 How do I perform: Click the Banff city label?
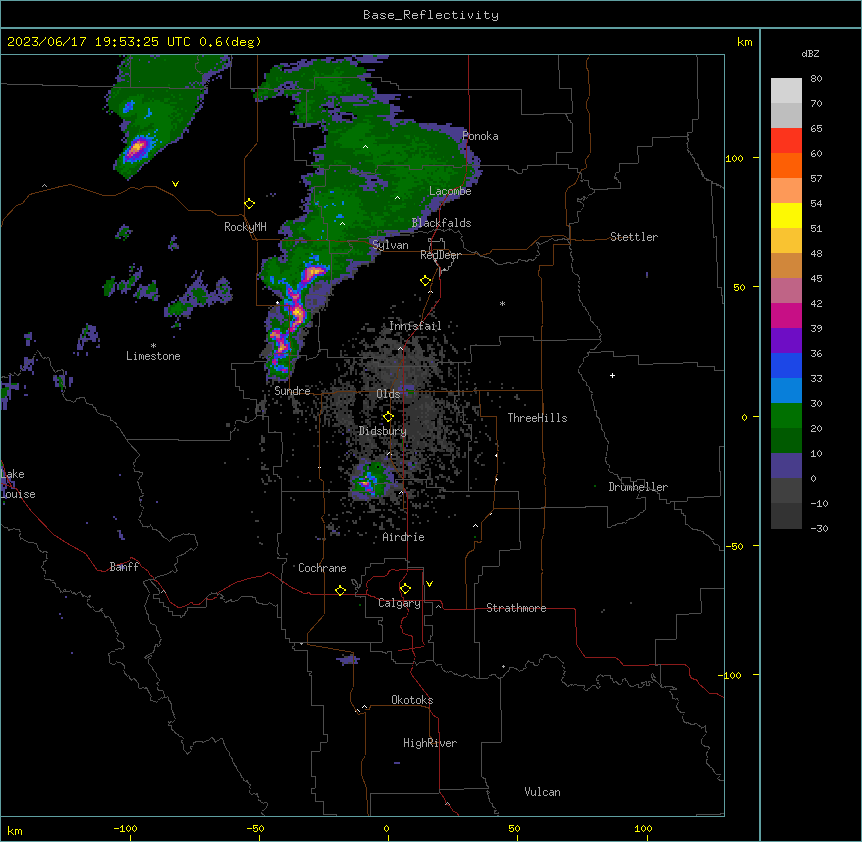[x=124, y=567]
